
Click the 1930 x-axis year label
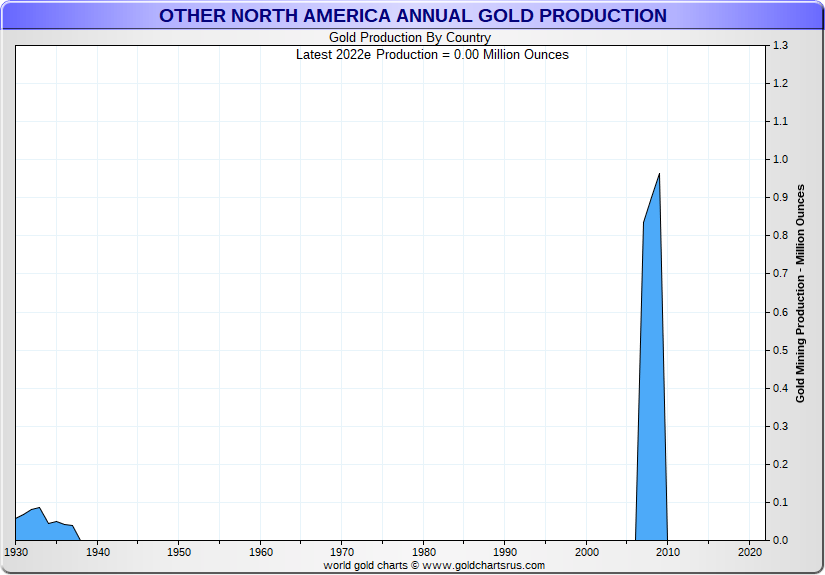coord(16,551)
